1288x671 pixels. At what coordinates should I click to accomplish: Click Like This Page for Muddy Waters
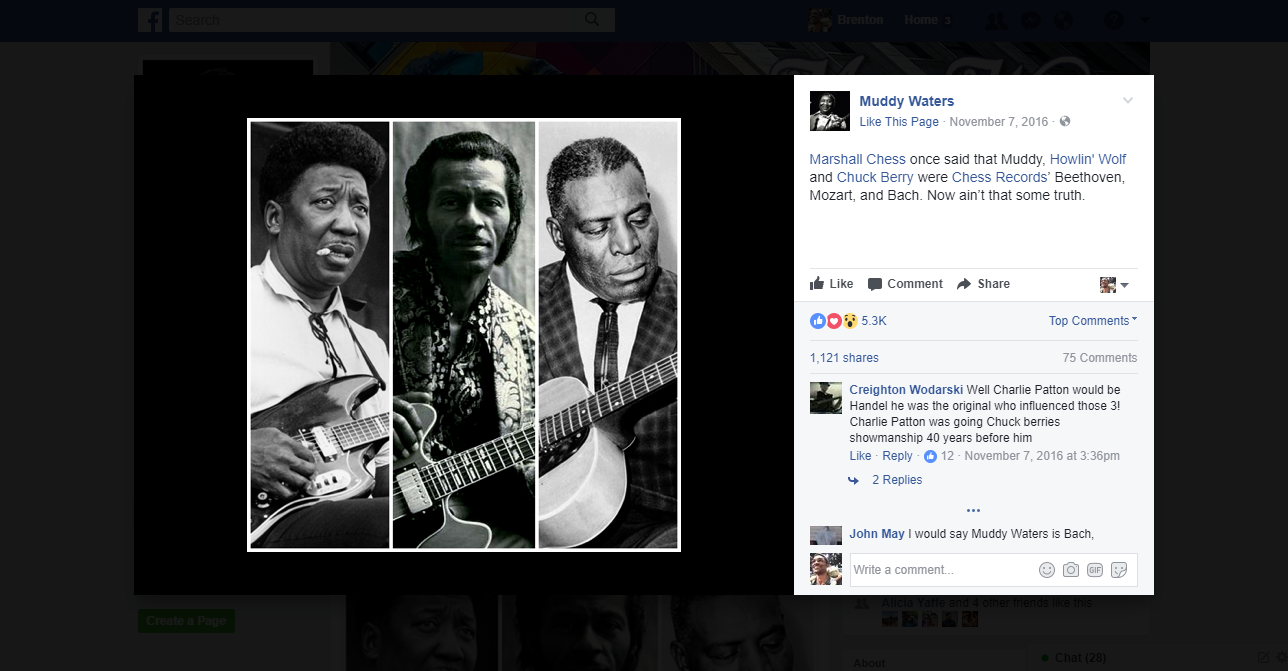click(899, 122)
